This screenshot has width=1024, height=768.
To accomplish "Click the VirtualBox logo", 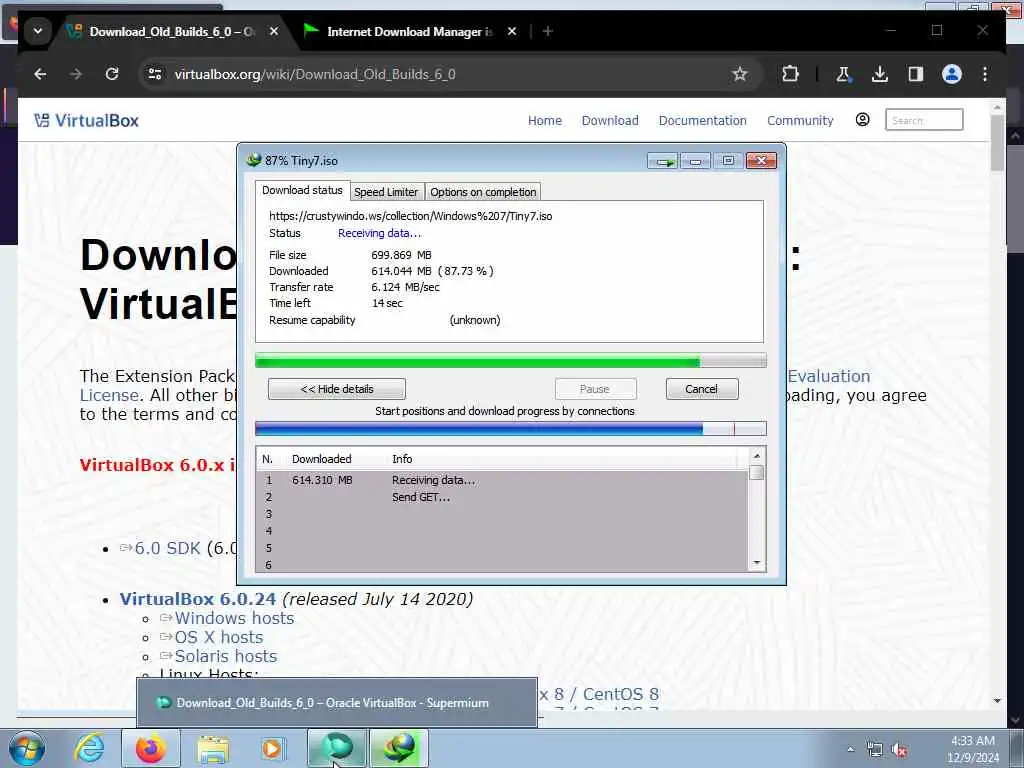I will (x=86, y=120).
